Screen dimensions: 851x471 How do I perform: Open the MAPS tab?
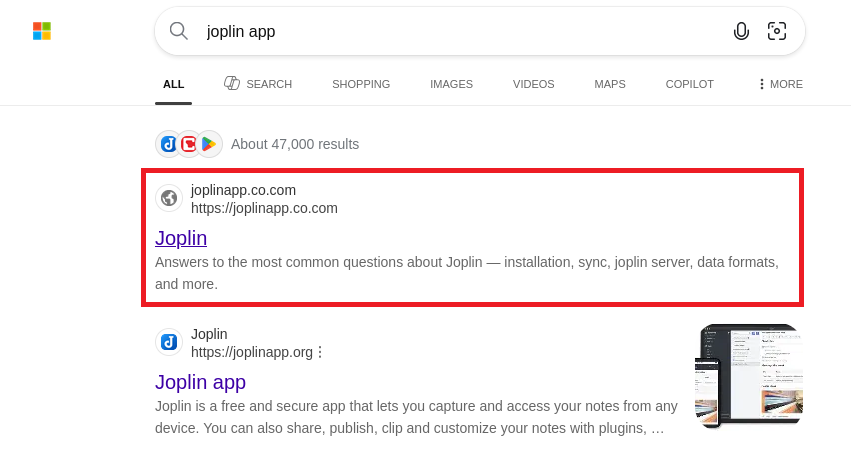coord(609,84)
